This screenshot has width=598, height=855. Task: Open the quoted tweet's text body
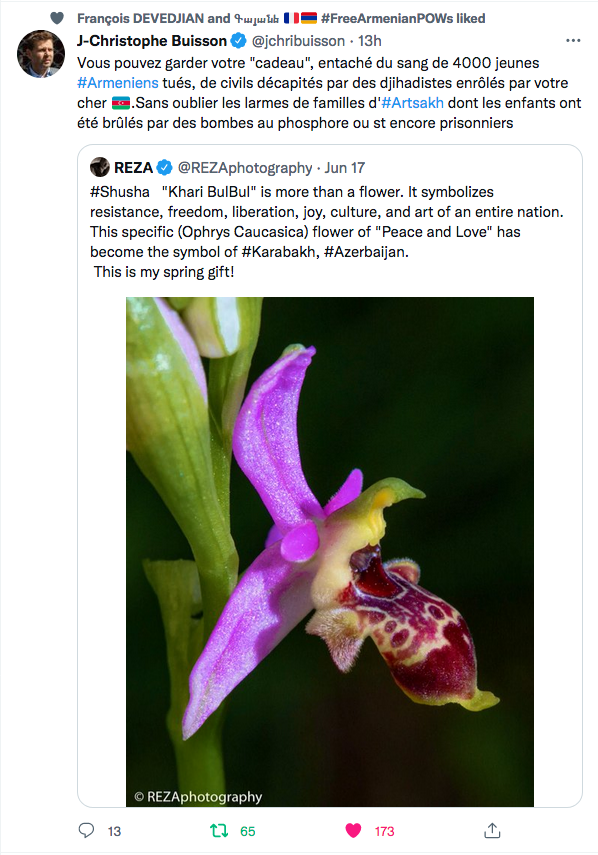point(327,232)
